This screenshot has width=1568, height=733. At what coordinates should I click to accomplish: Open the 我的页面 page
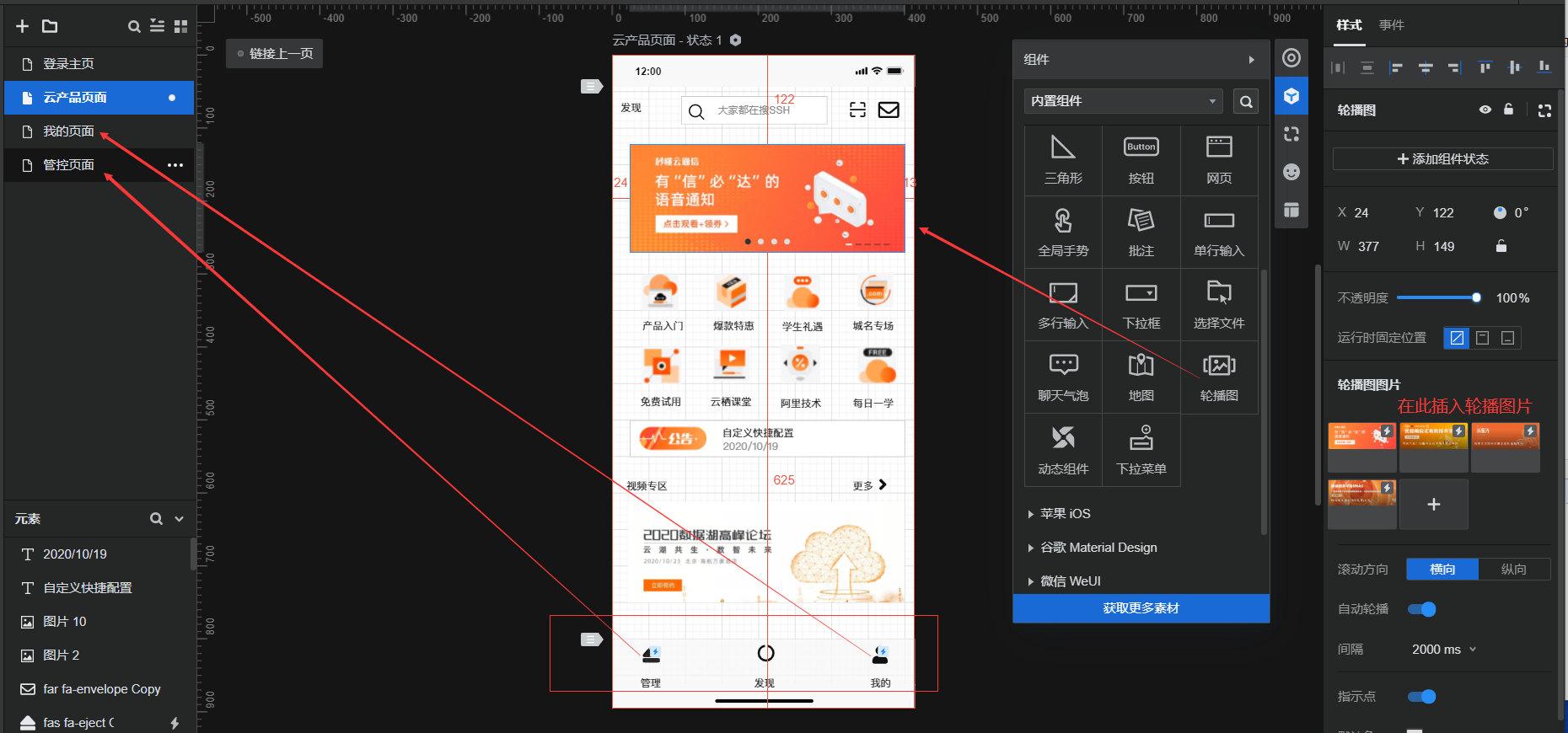[x=99, y=131]
